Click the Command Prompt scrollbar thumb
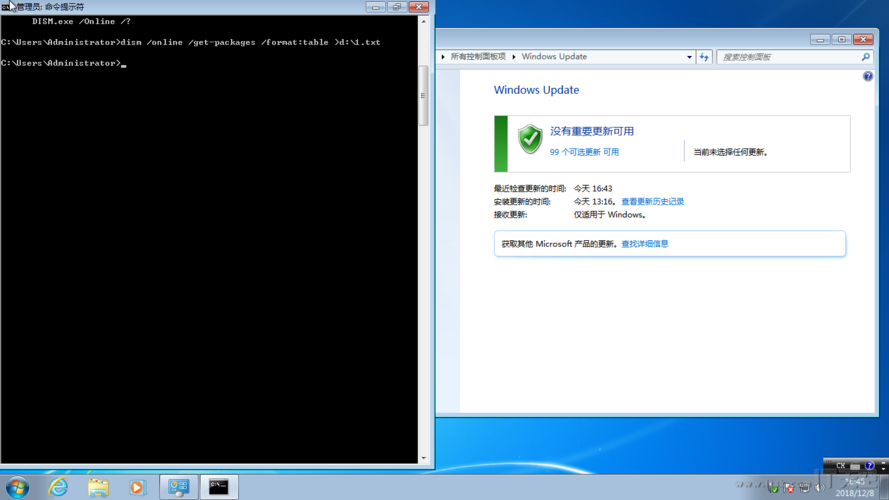Image resolution: width=889 pixels, height=500 pixels. point(423,96)
